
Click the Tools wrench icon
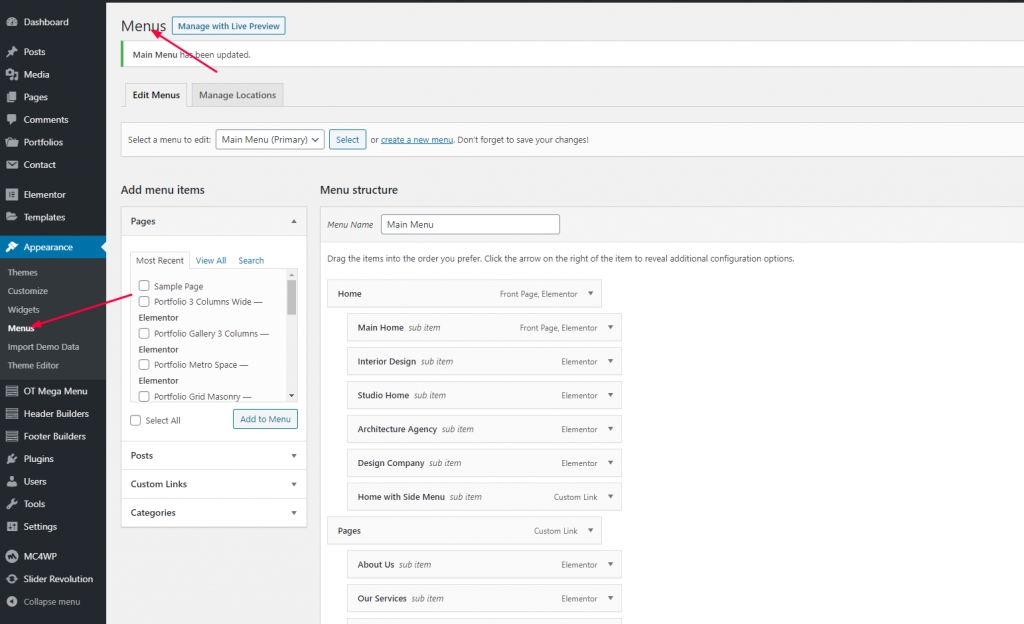click(12, 504)
